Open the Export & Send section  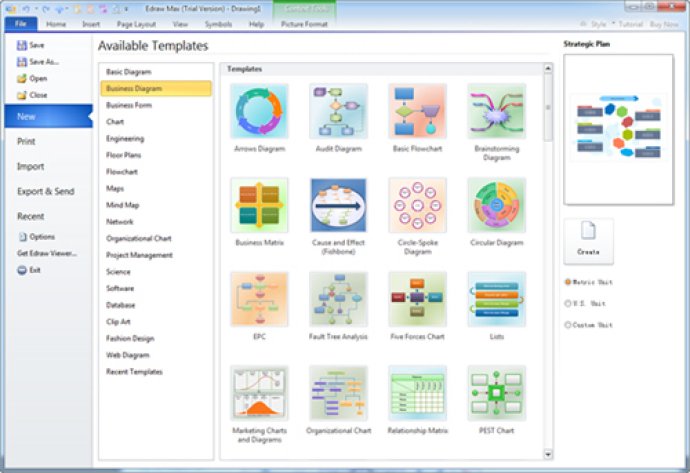point(46,191)
